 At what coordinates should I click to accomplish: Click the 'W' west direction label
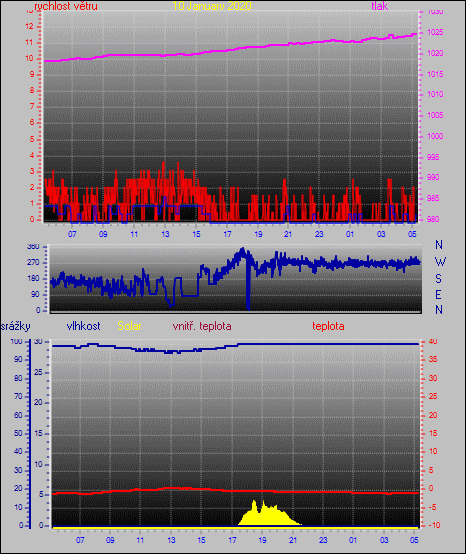click(x=440, y=262)
